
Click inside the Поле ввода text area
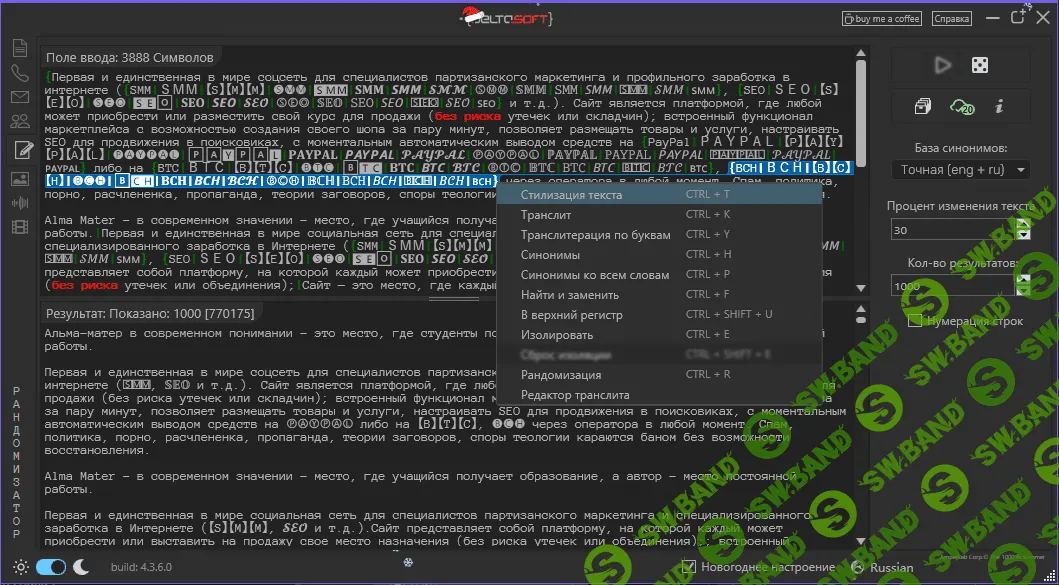click(447, 182)
